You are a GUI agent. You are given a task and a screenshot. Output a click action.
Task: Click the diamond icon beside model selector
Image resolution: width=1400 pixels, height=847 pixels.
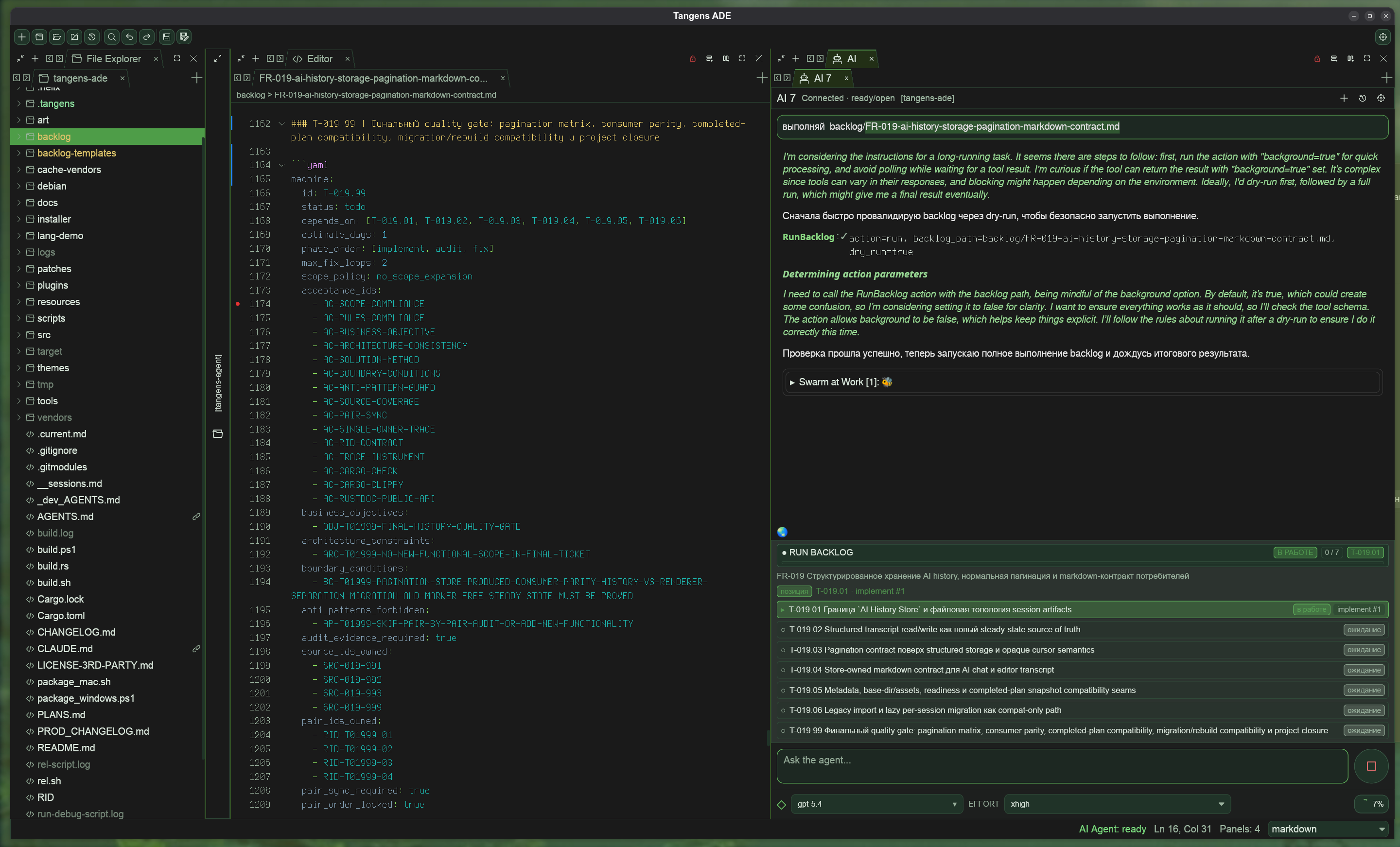[x=782, y=804]
